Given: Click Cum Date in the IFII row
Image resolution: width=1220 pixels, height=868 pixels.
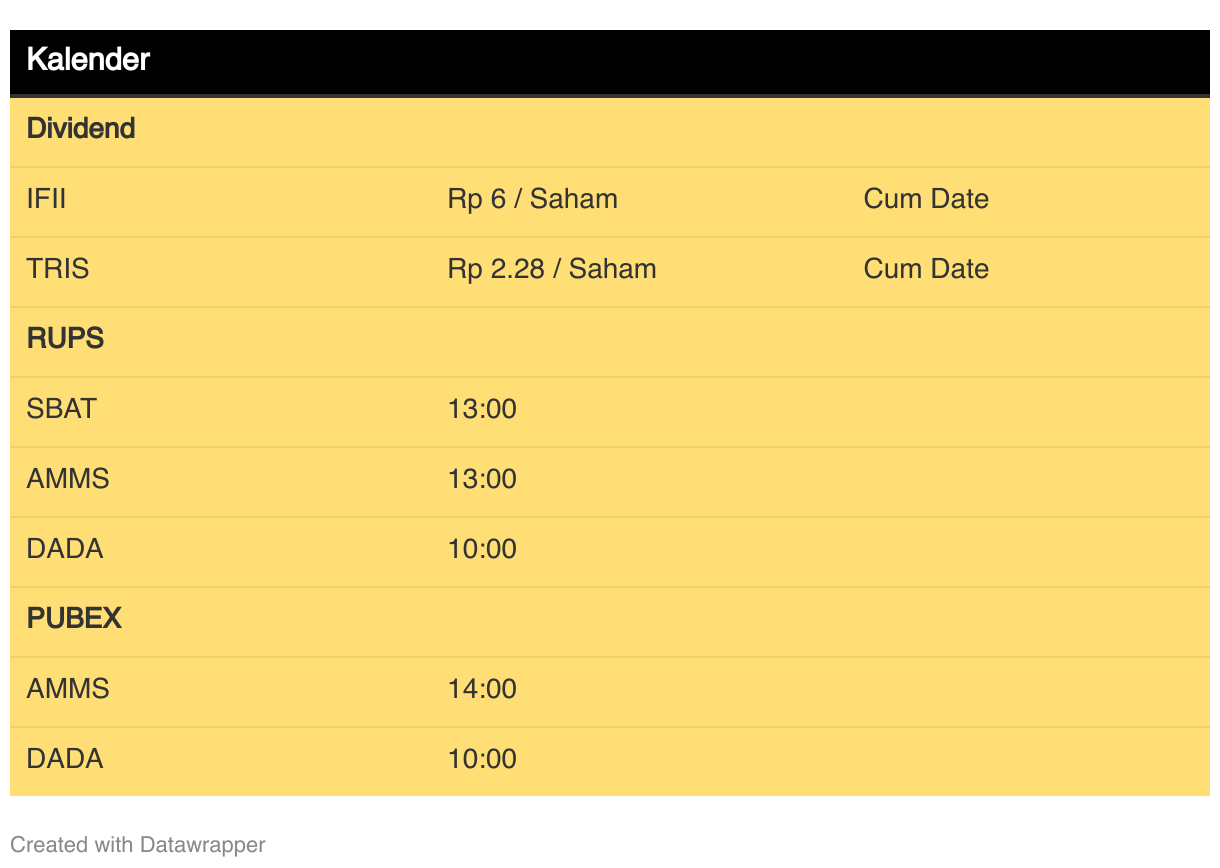Looking at the screenshot, I should tap(926, 199).
